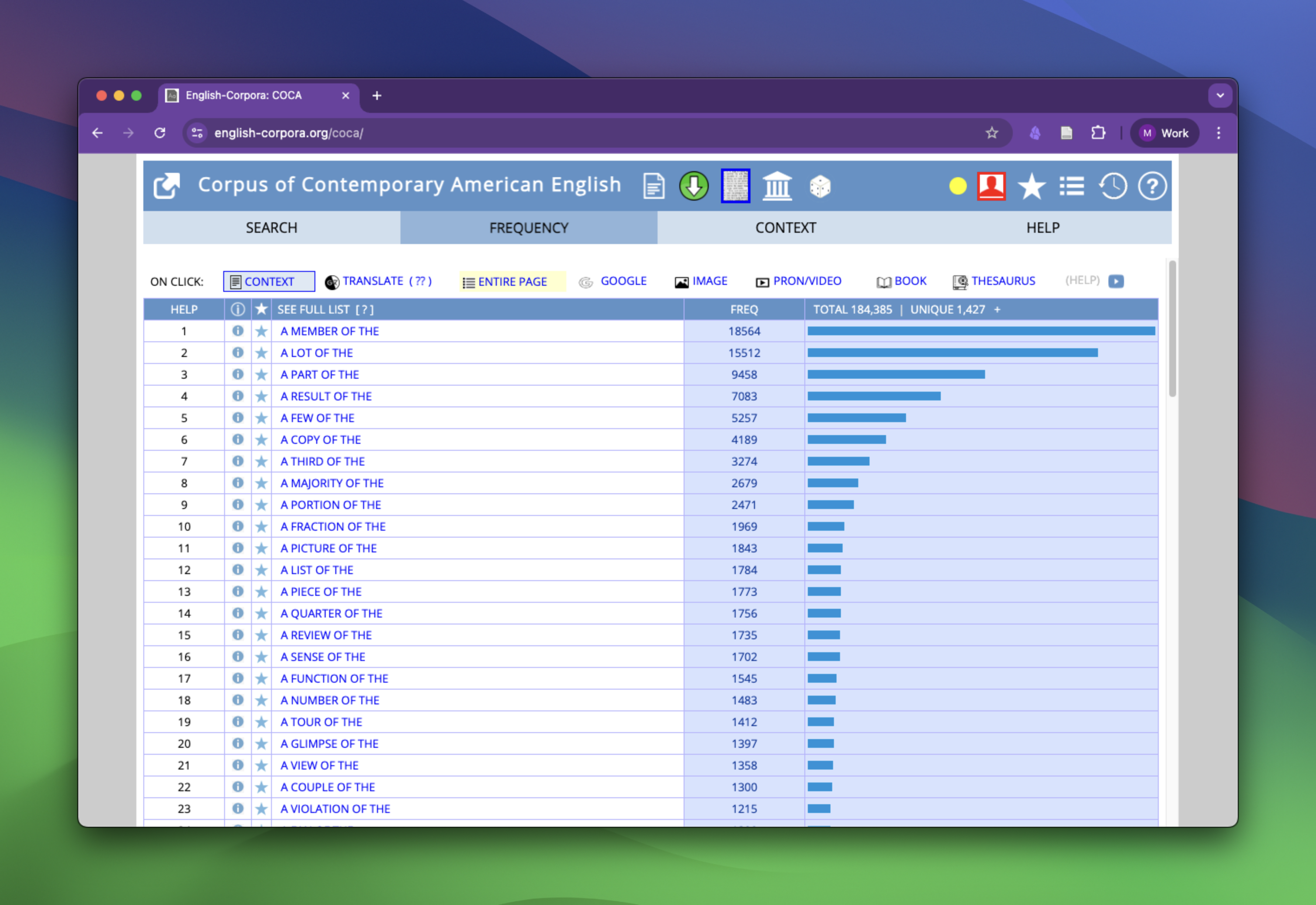Click the white star favorites icon in header
This screenshot has height=905, width=1316.
coord(1031,186)
